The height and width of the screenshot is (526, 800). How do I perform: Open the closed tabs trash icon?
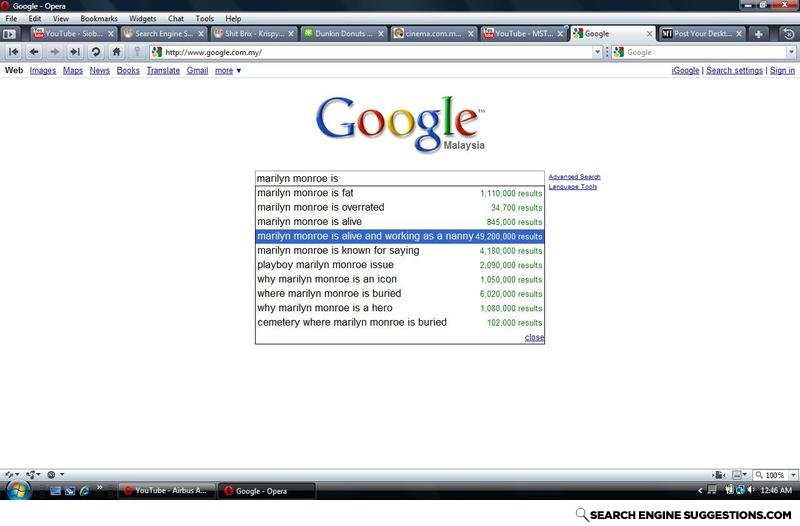click(x=788, y=34)
